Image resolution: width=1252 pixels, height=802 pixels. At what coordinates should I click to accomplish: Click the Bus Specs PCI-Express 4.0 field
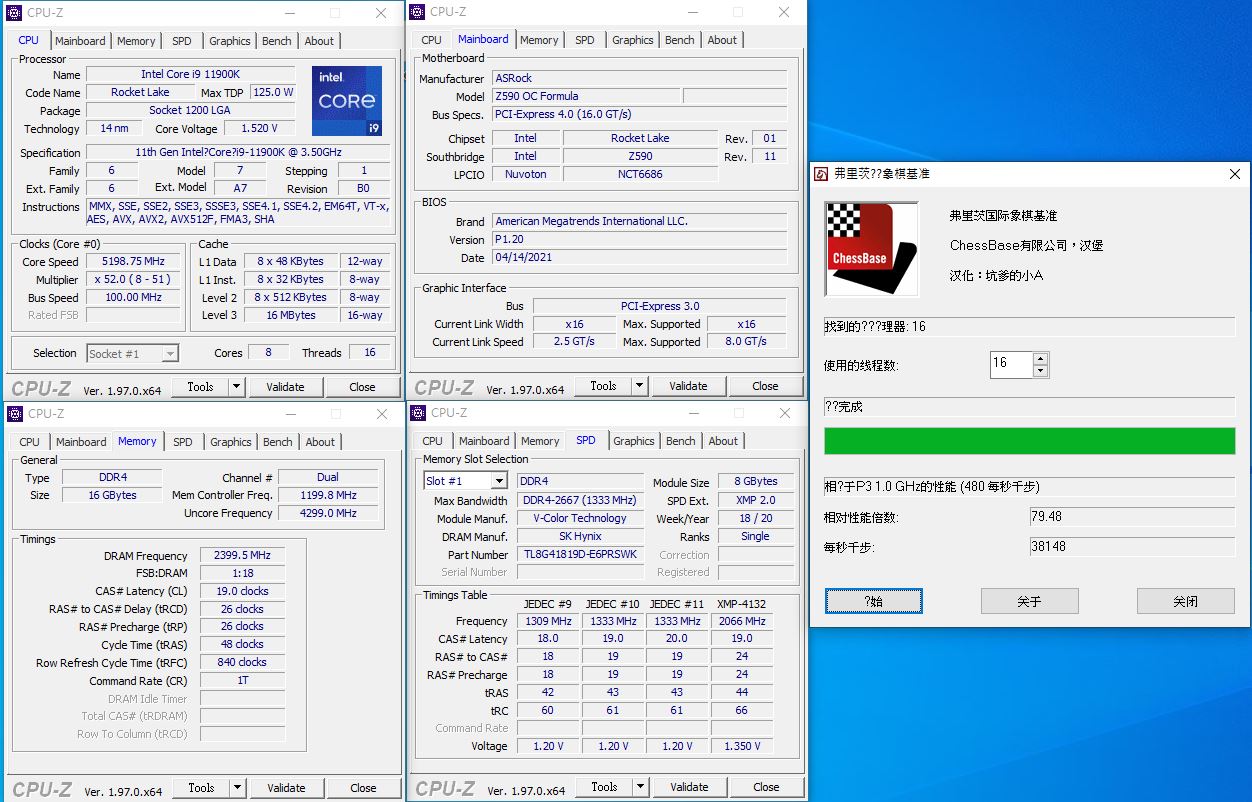[x=639, y=114]
